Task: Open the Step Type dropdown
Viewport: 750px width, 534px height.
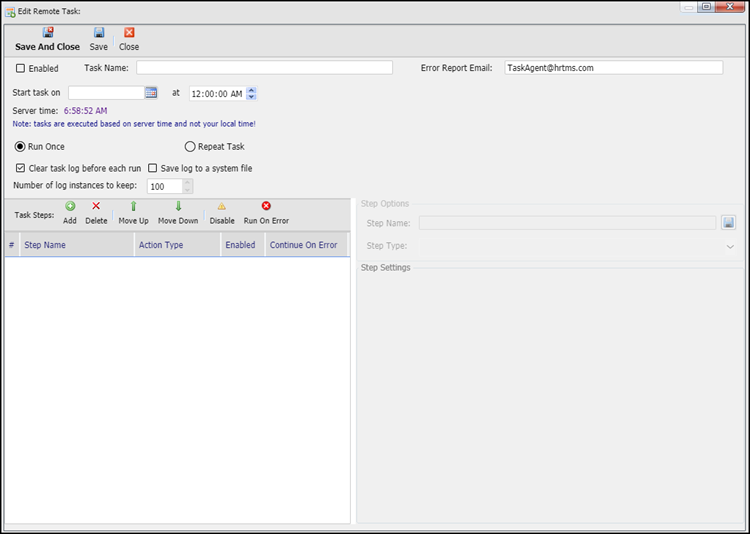Action: pyautogui.click(x=730, y=247)
